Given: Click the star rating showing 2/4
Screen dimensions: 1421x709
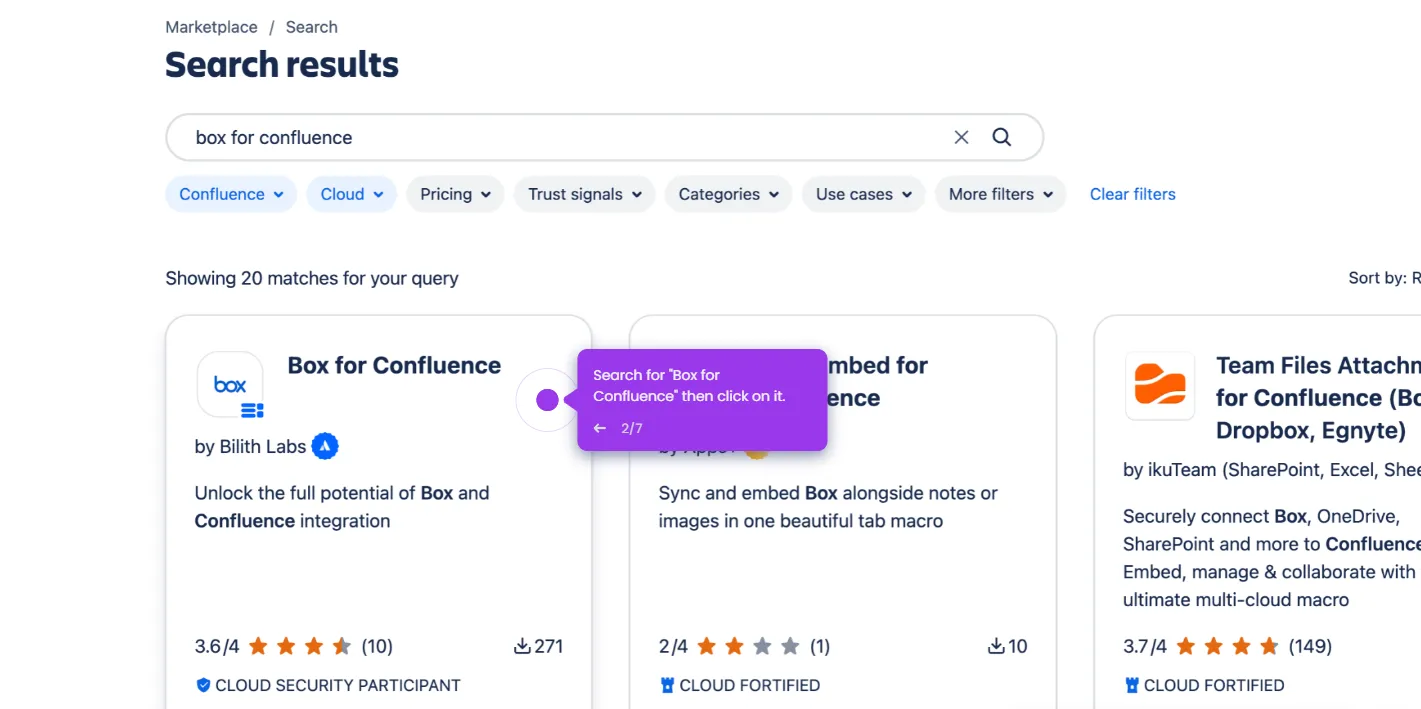Looking at the screenshot, I should [749, 646].
